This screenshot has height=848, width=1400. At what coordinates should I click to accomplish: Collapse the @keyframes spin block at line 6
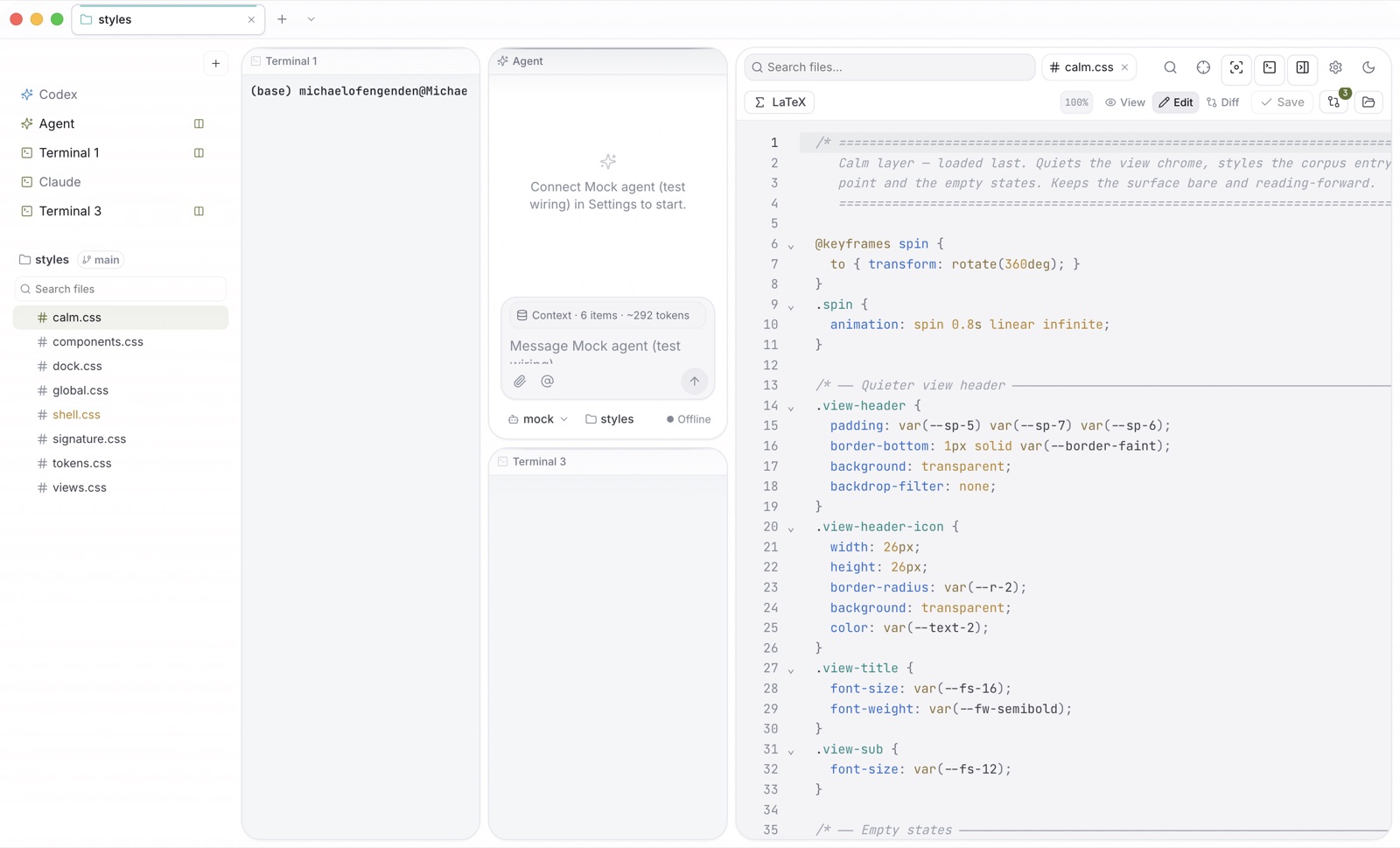(x=791, y=246)
